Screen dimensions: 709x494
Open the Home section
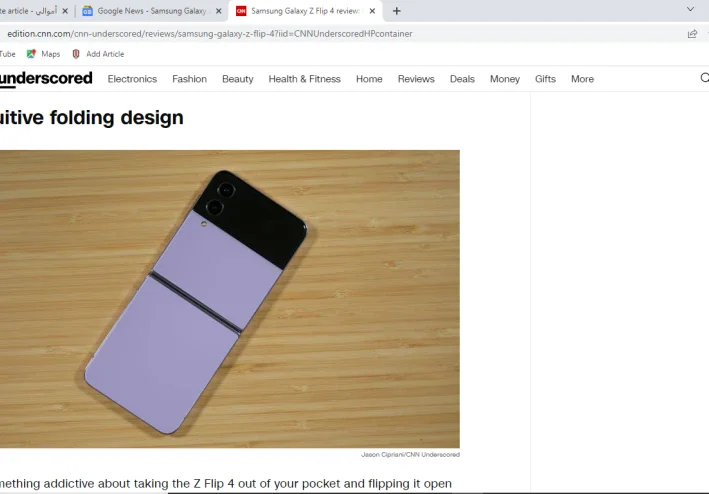[369, 79]
